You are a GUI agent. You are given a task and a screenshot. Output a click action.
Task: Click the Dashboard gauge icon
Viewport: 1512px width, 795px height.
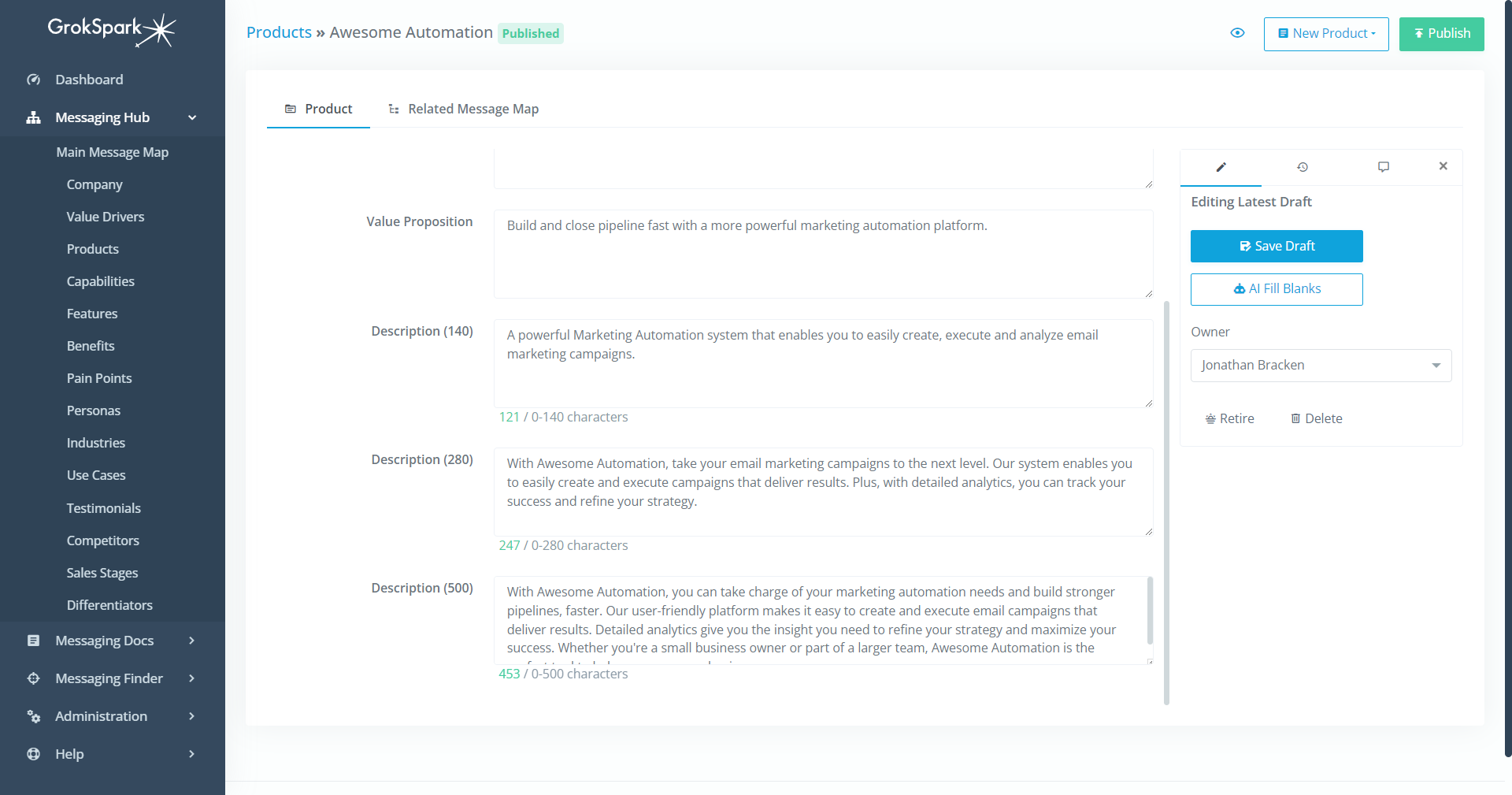click(x=33, y=80)
